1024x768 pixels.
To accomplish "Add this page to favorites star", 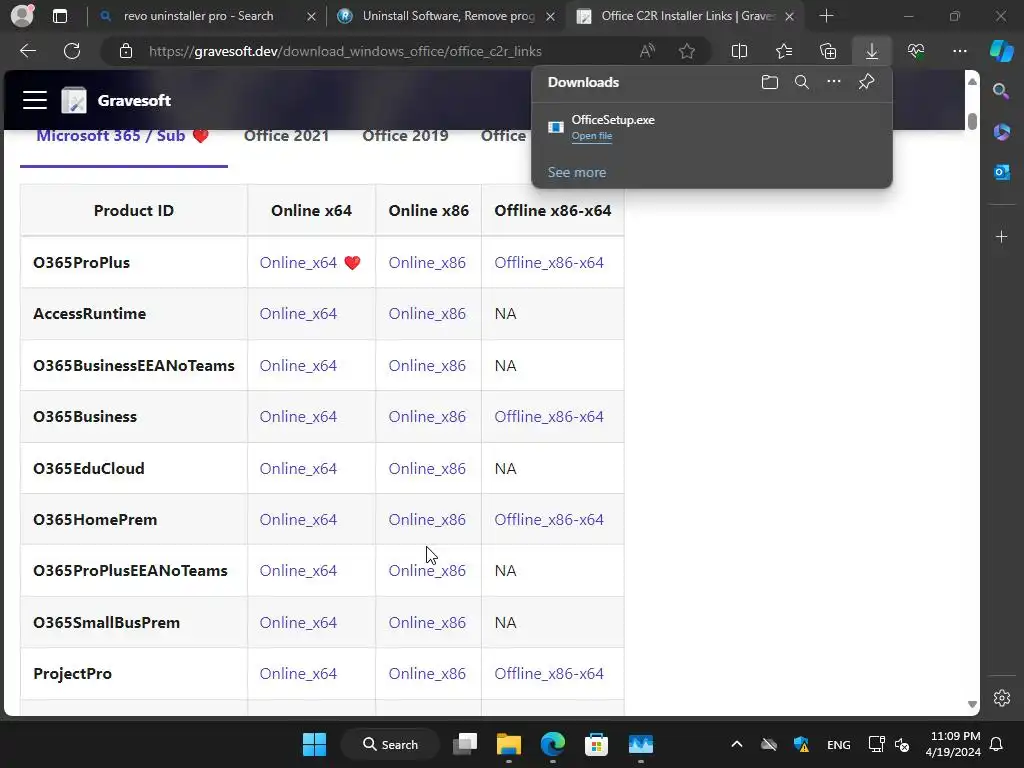I will [x=686, y=51].
